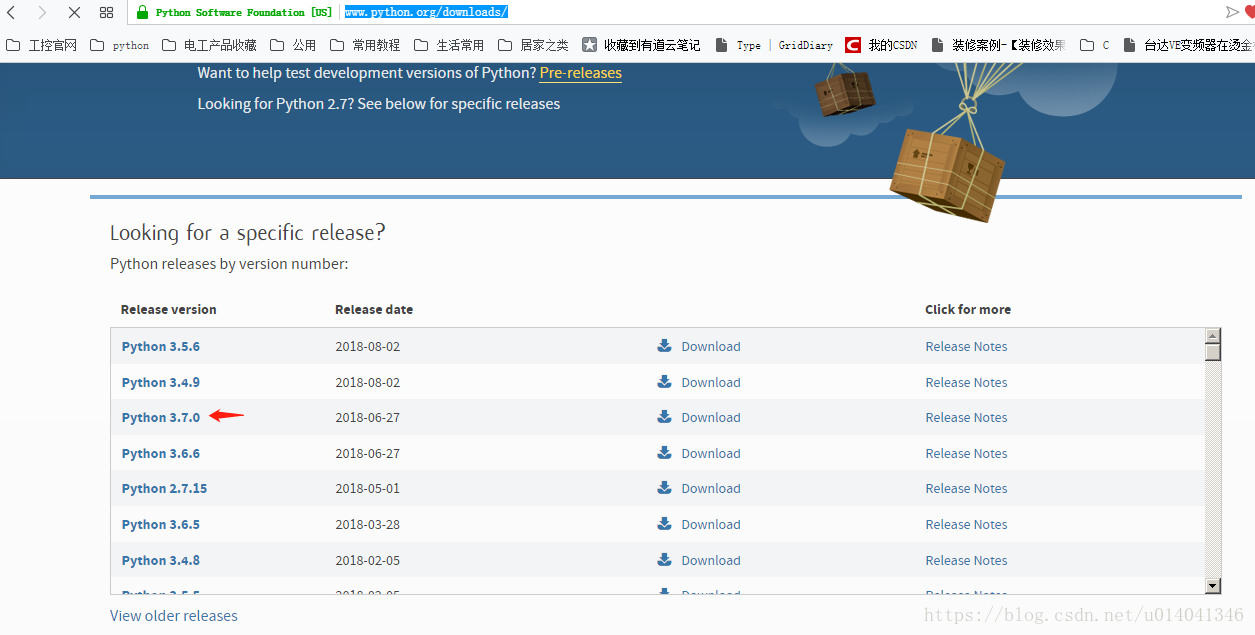1255x635 pixels.
Task: Click releases list scrollbar up arrow
Action: coord(1213,336)
